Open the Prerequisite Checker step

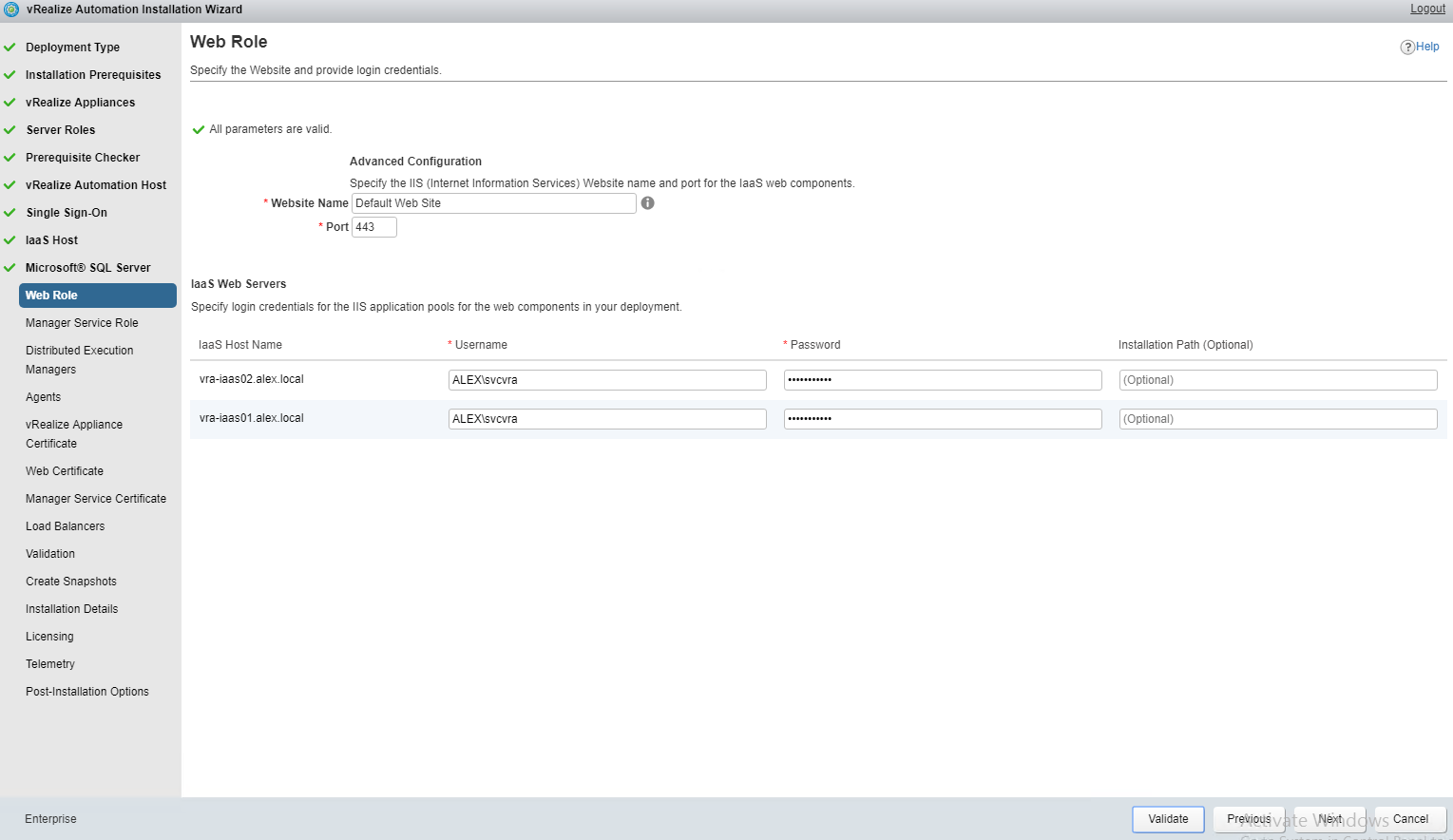tap(83, 158)
